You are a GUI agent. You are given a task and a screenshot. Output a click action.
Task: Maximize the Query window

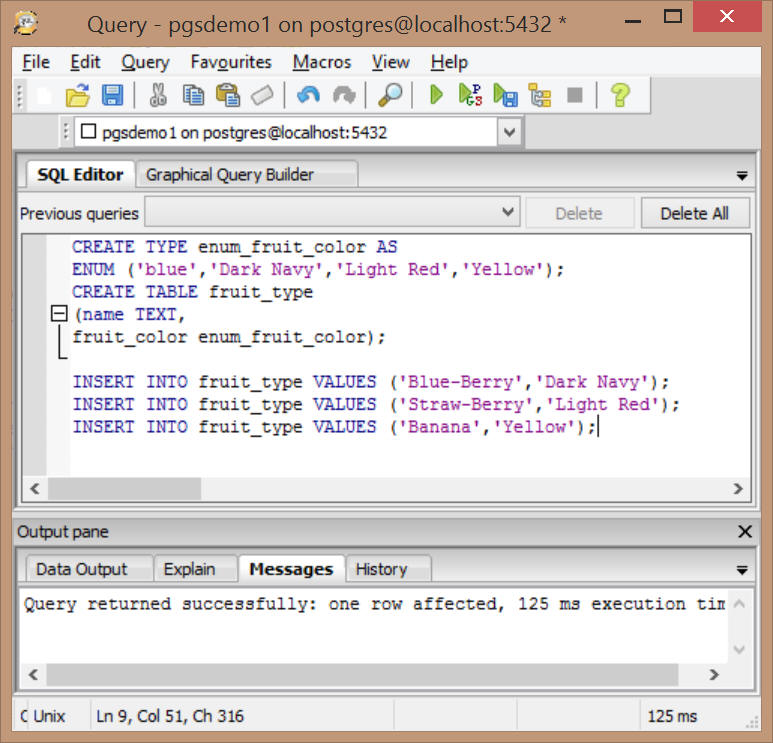point(672,17)
